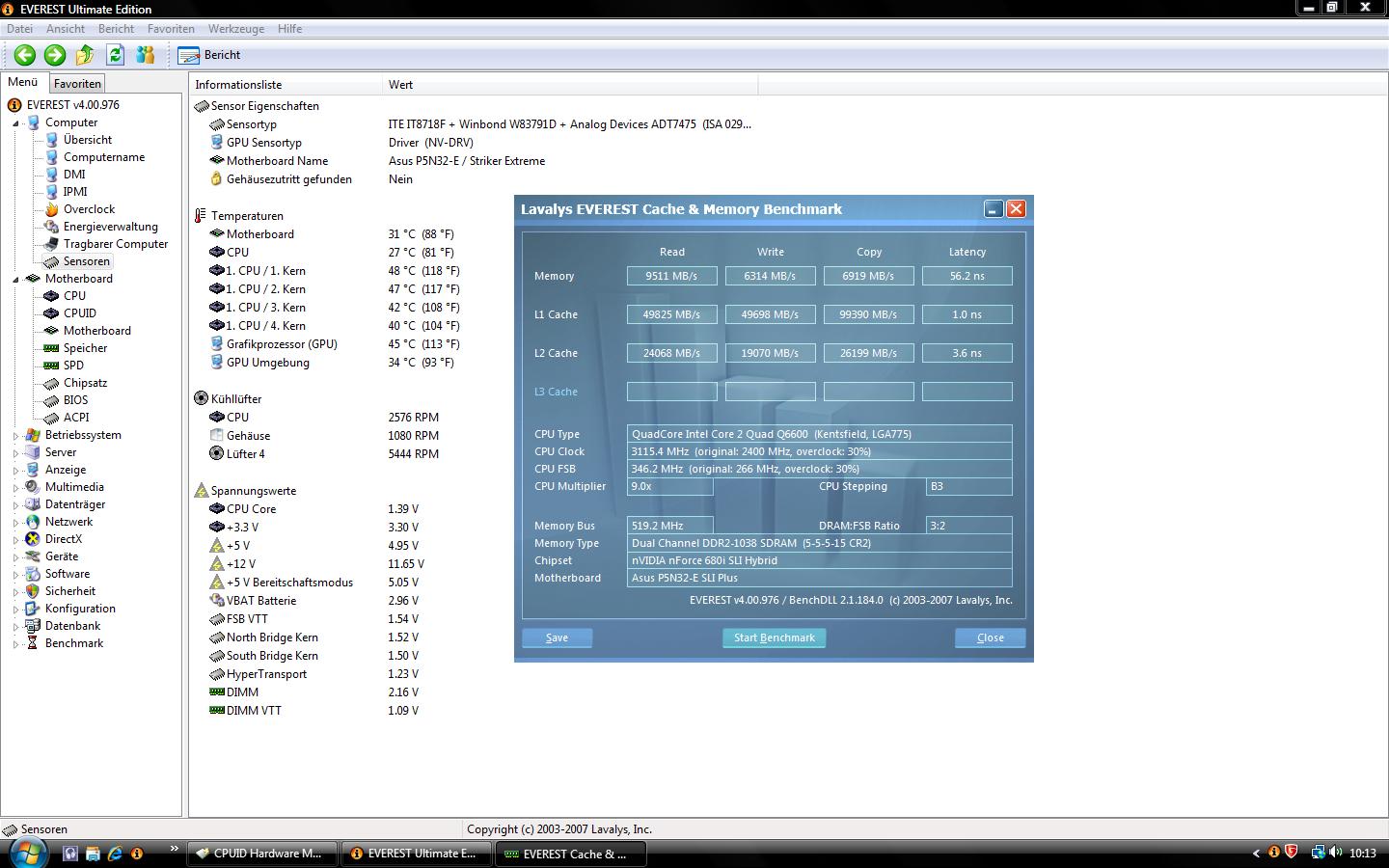Open the Chipsatz tree item
This screenshot has height=868, width=1389.
click(85, 383)
